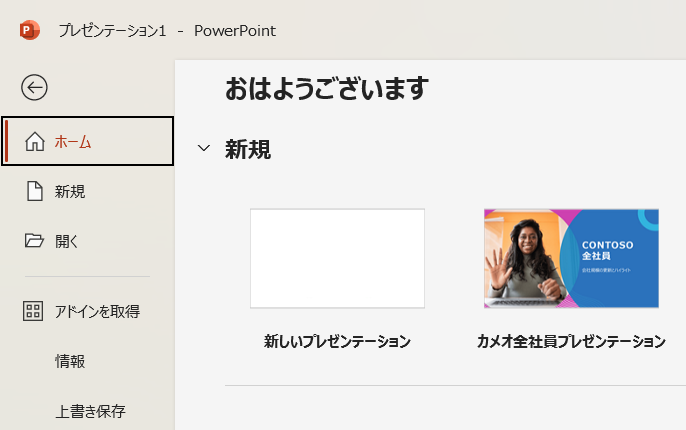Create a blank presentation from the white thumbnail
This screenshot has height=430, width=686.
click(x=337, y=259)
